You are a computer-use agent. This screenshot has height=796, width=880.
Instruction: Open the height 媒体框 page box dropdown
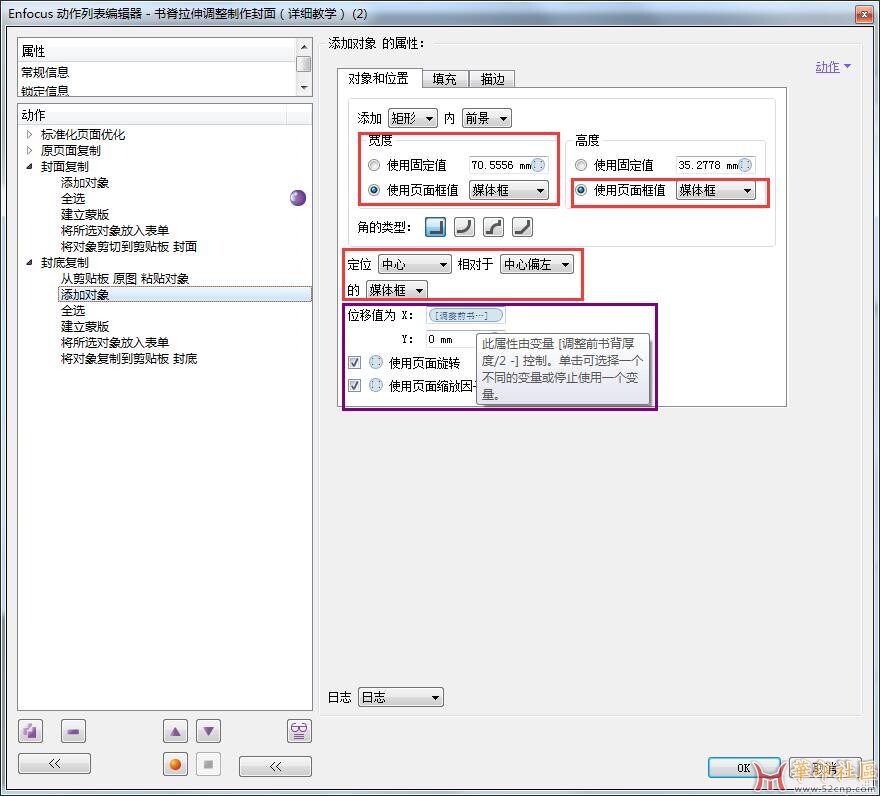point(716,190)
